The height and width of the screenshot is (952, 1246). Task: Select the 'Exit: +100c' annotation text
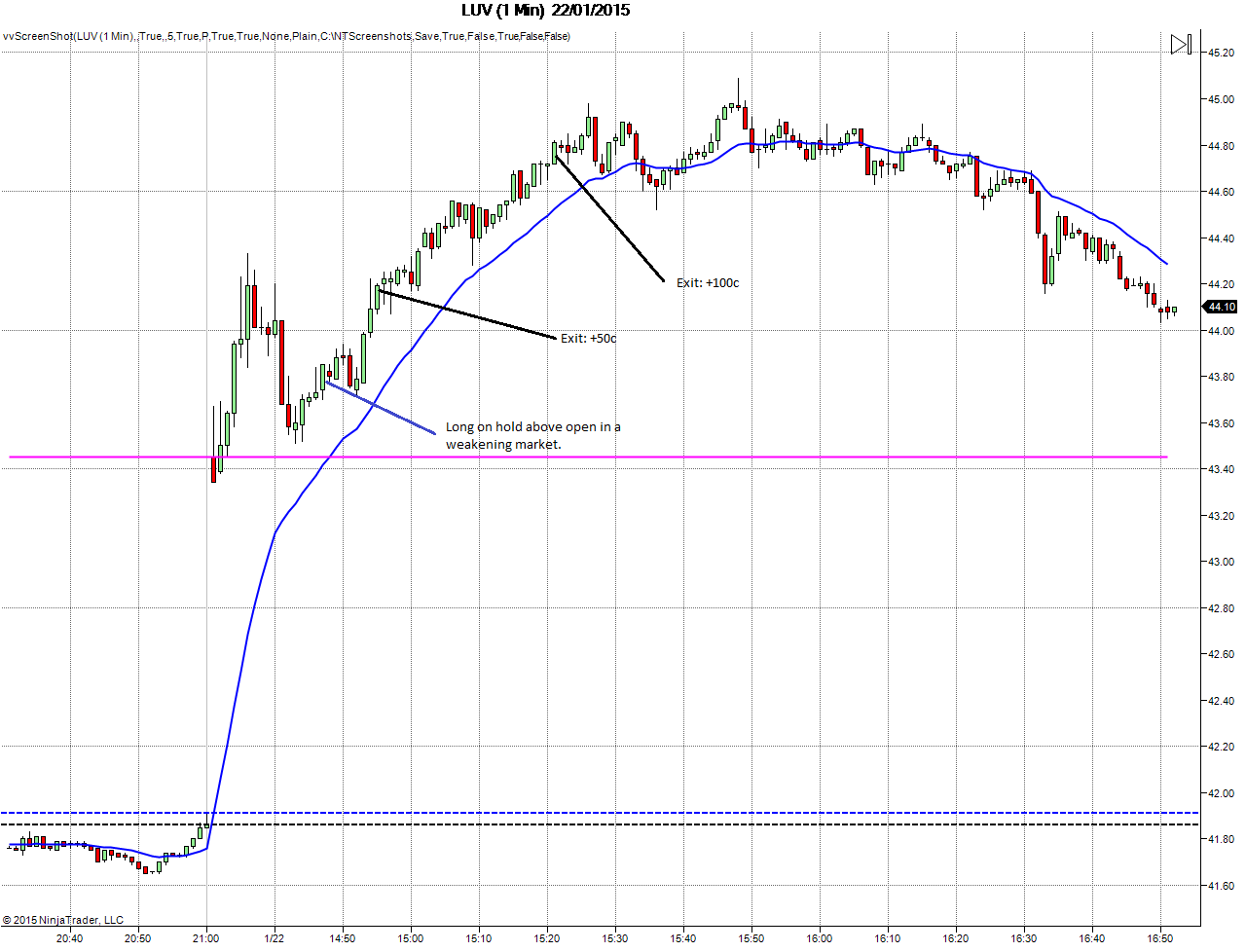(708, 283)
